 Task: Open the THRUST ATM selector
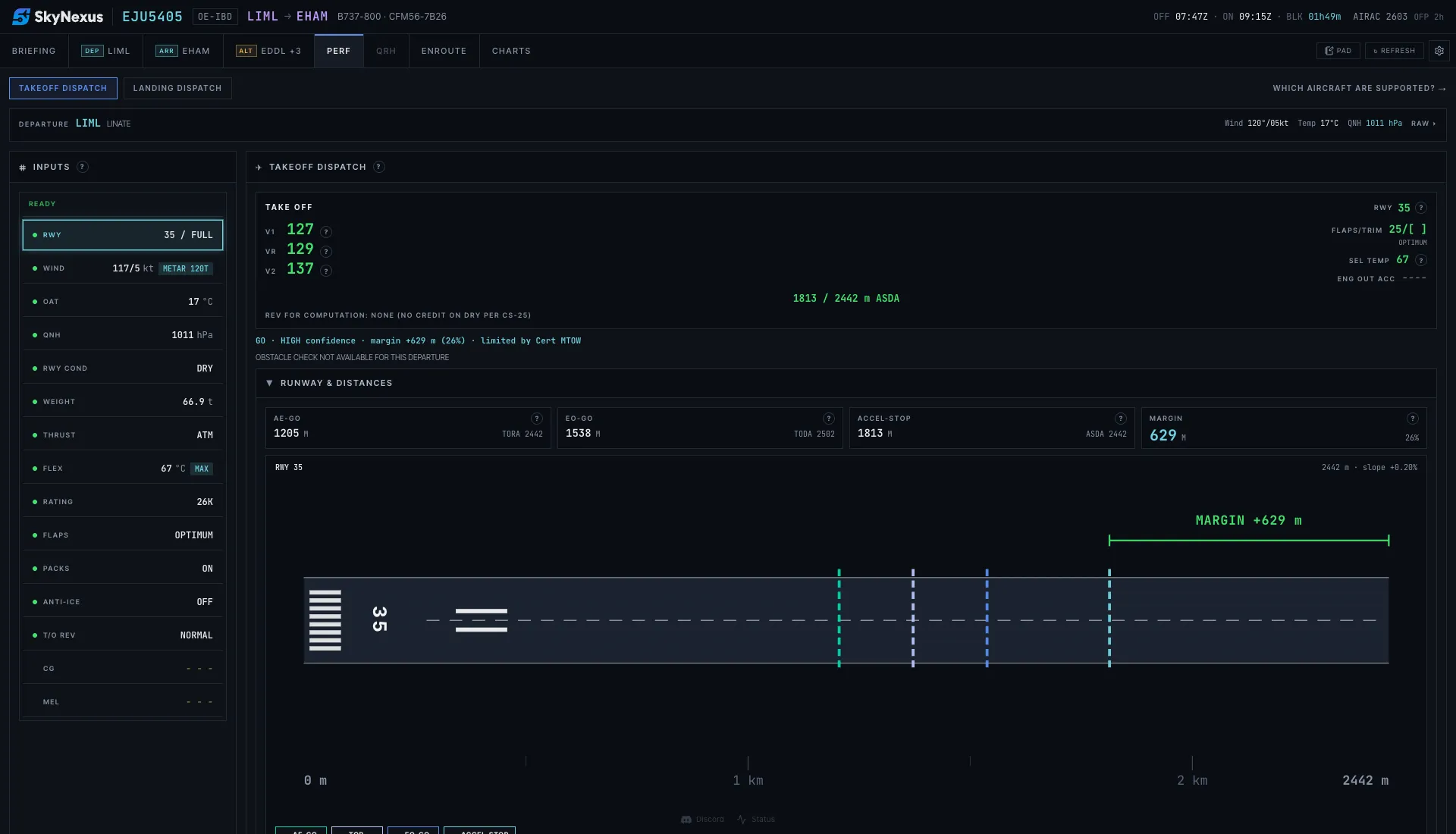click(123, 435)
